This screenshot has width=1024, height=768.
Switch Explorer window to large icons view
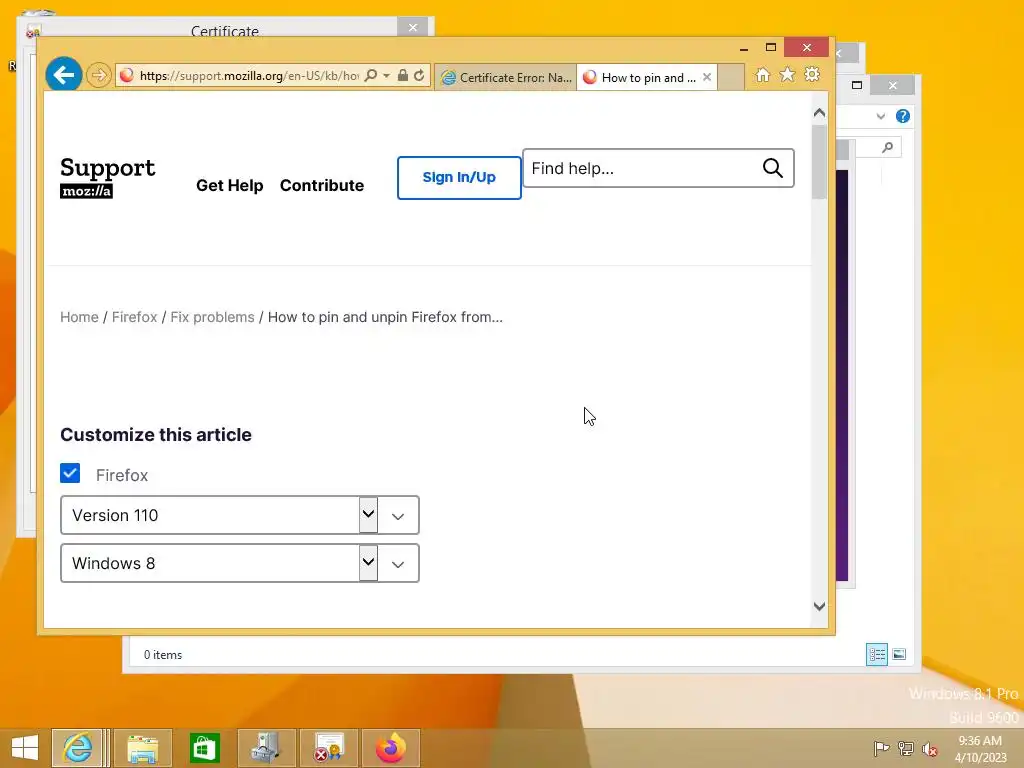(899, 654)
